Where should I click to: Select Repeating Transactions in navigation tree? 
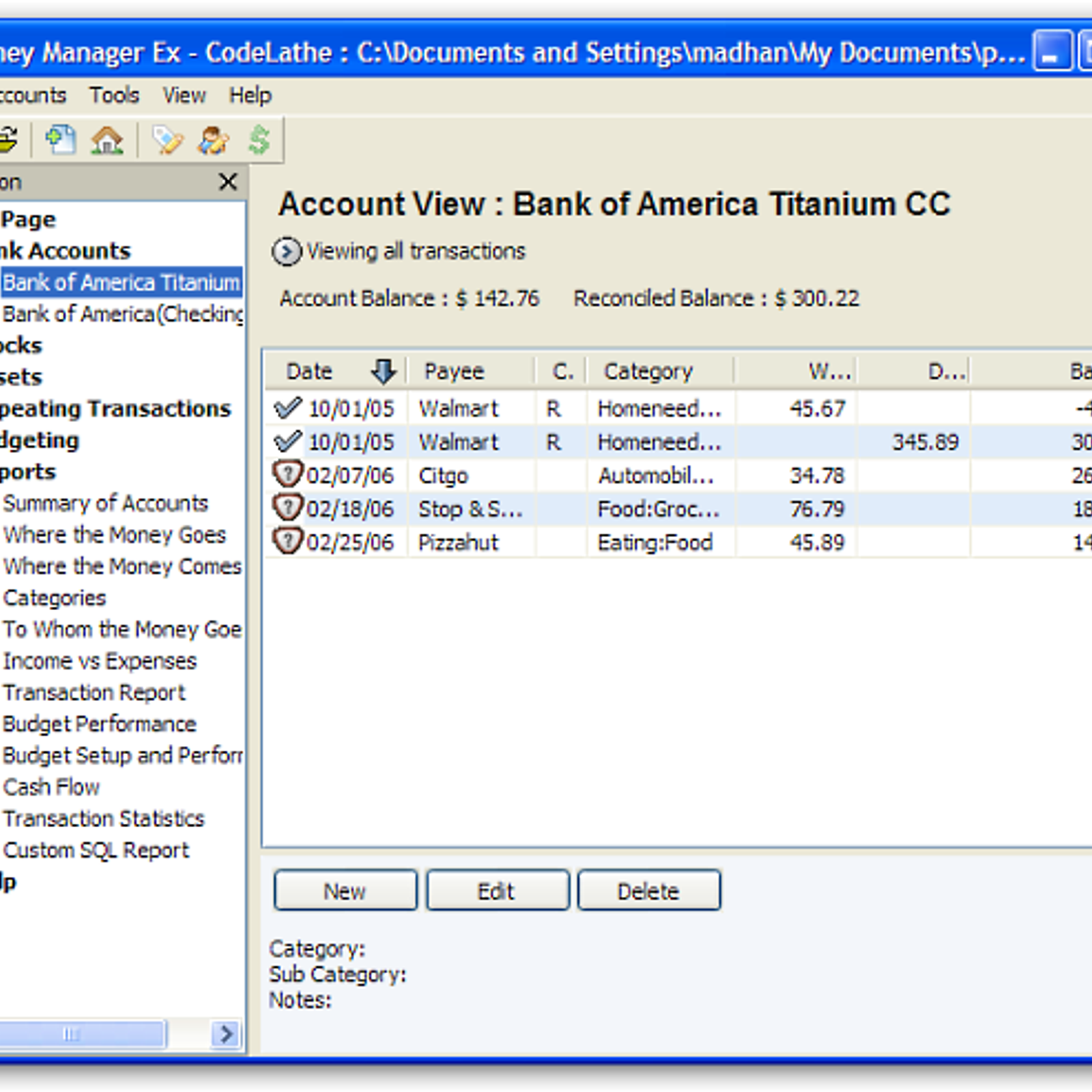tap(115, 408)
